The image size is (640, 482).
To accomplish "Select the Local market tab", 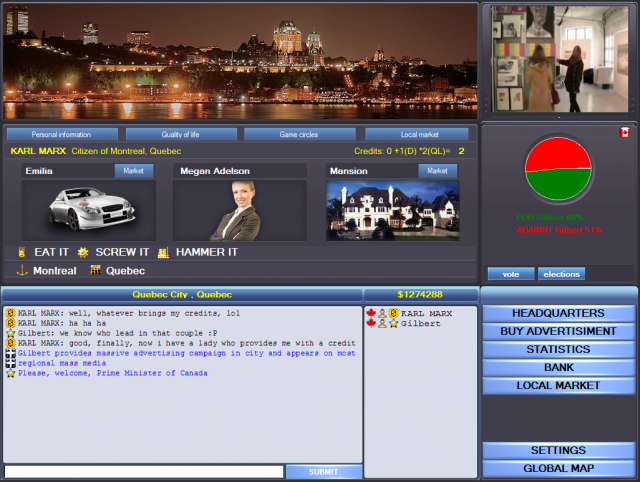I will point(417,134).
